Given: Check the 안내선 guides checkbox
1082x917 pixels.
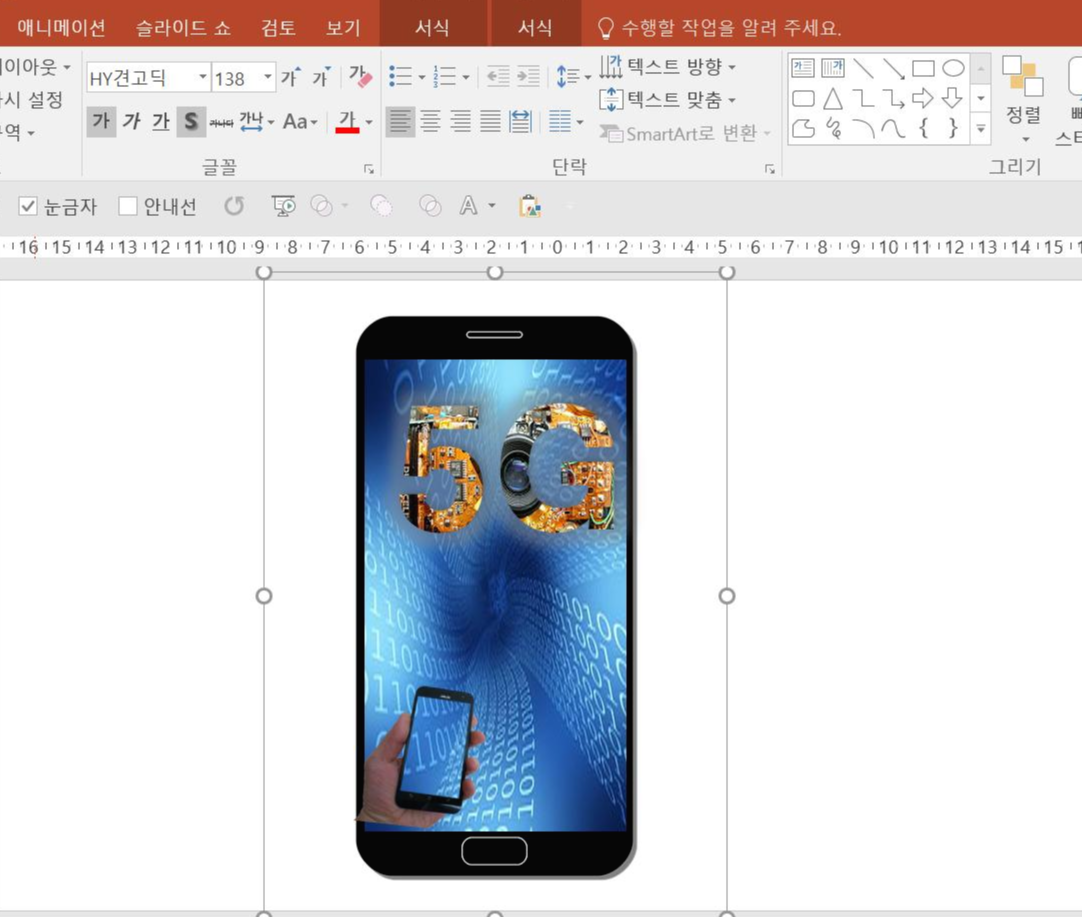Looking at the screenshot, I should 128,206.
